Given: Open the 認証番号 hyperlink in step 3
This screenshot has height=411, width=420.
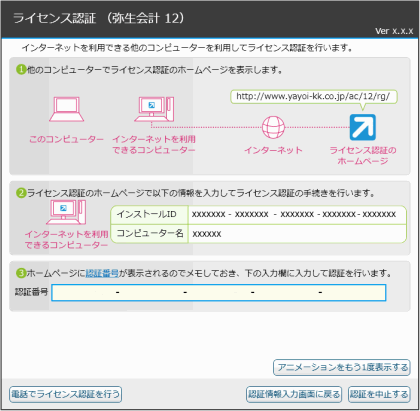Looking at the screenshot, I should point(102,273).
